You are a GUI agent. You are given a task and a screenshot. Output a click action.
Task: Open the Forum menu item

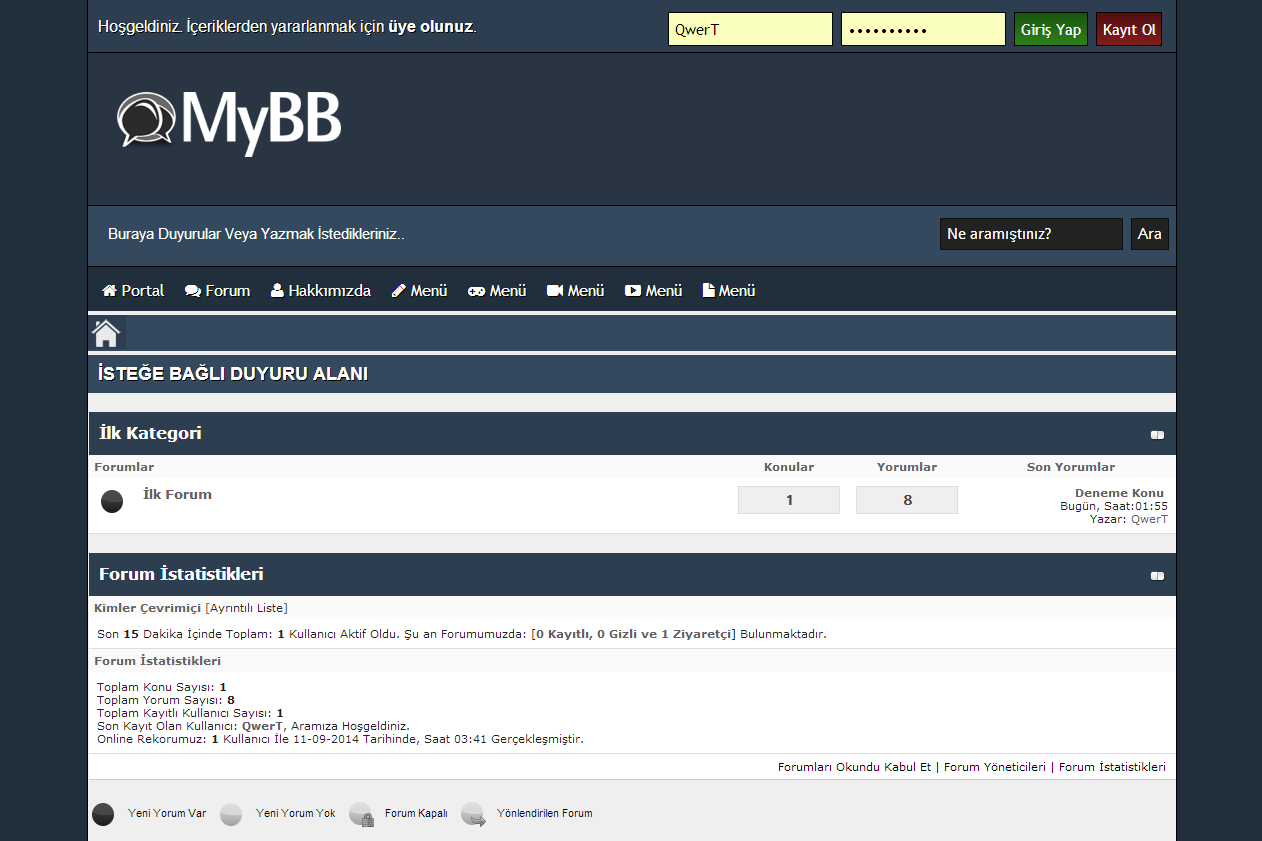pyautogui.click(x=217, y=291)
